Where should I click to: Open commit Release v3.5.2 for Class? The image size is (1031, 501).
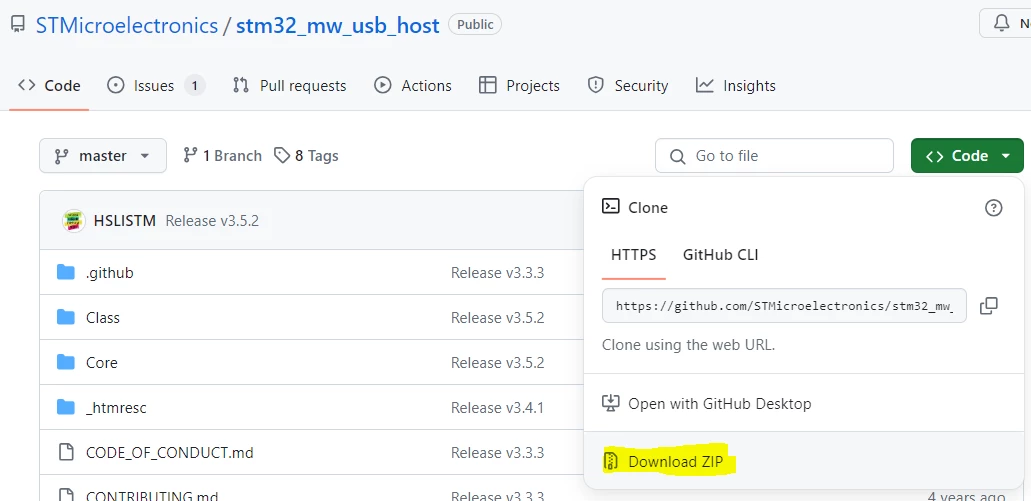point(497,318)
